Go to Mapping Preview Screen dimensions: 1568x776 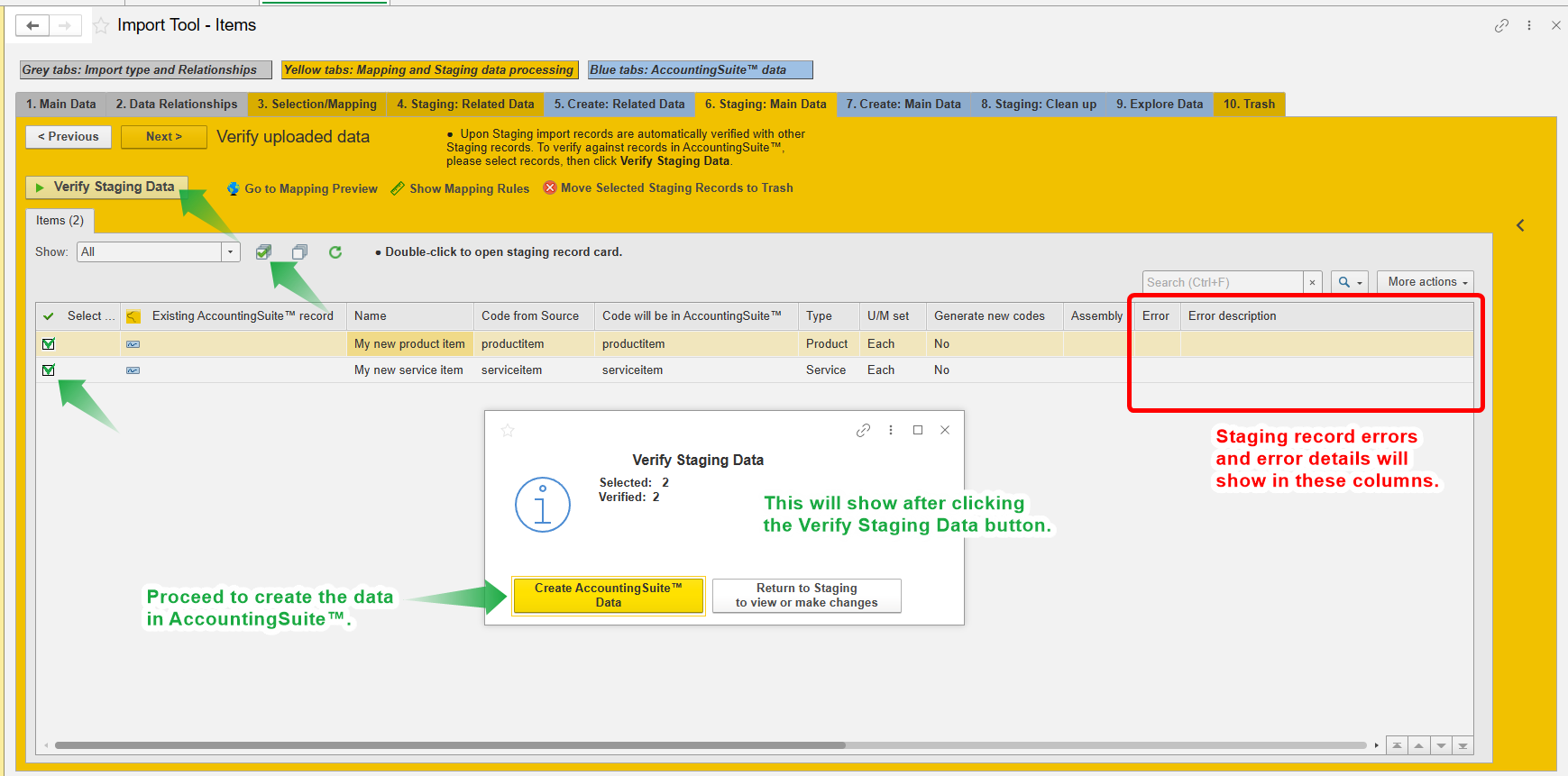coord(302,188)
